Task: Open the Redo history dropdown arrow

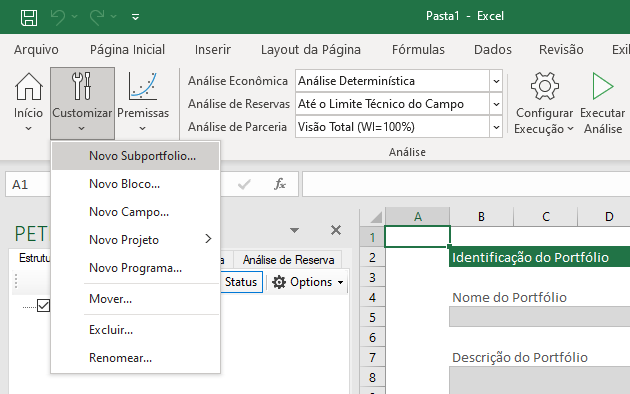Action: pos(114,17)
